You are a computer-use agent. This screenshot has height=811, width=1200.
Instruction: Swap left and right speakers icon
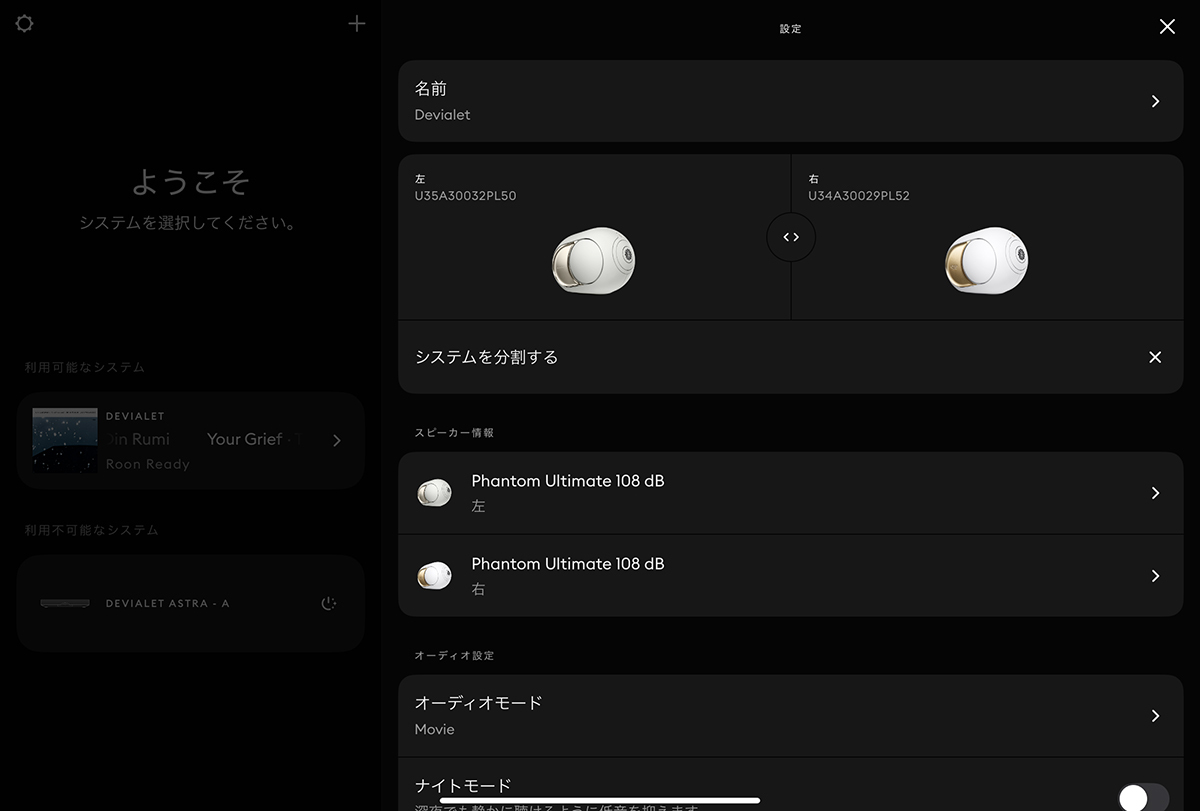coord(791,237)
